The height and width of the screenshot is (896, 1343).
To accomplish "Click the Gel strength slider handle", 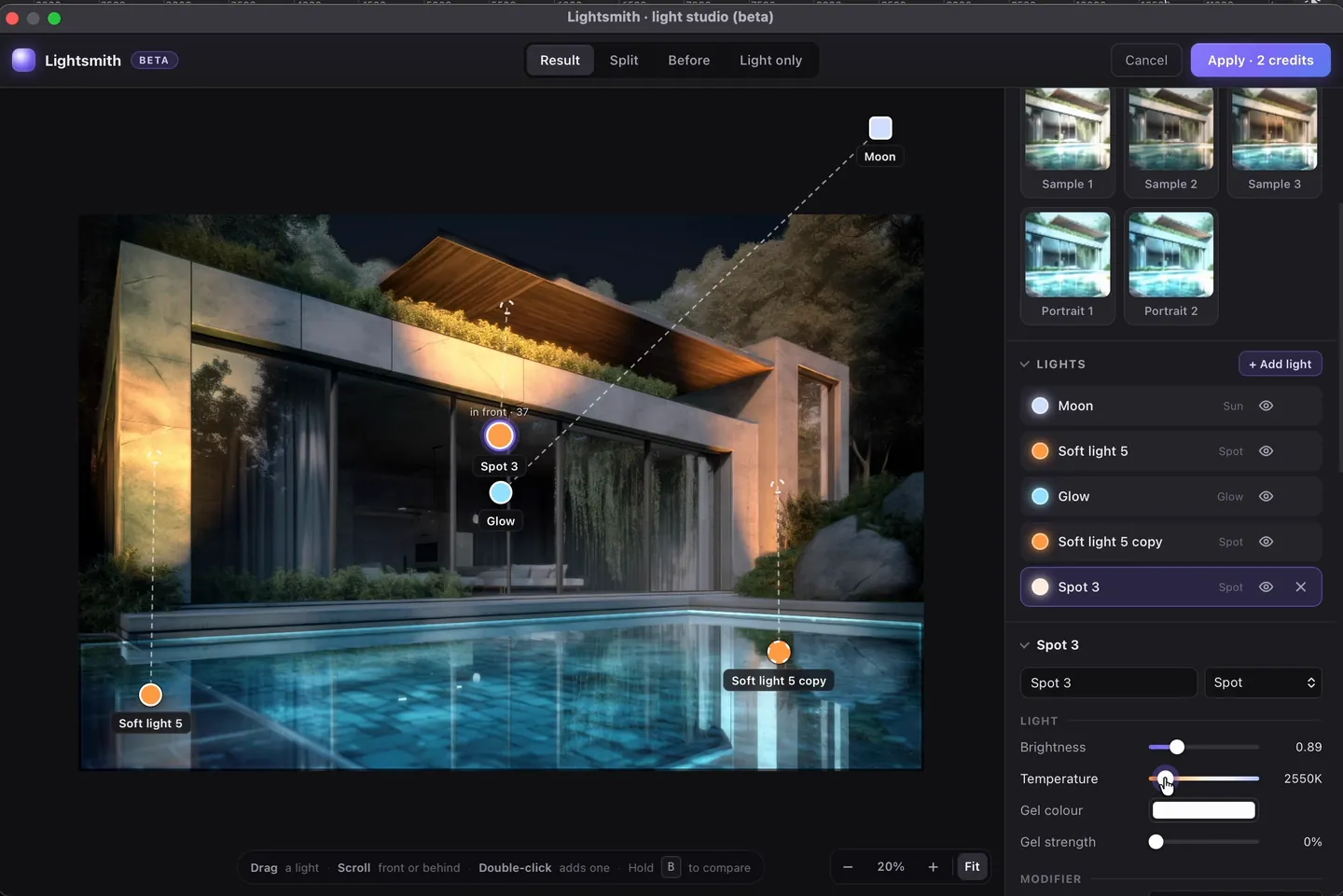I will [1156, 842].
